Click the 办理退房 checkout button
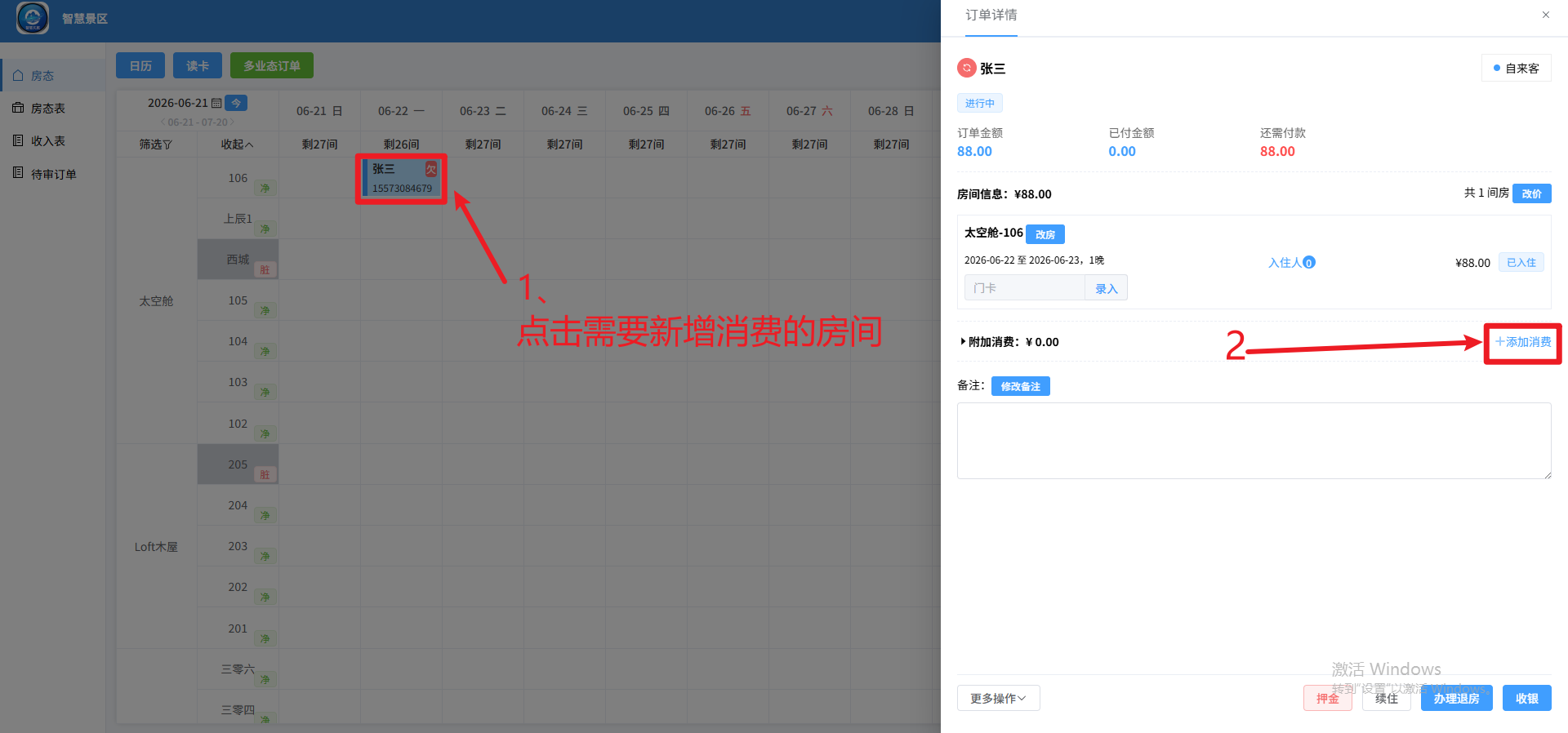This screenshot has width=1568, height=733. (1457, 699)
